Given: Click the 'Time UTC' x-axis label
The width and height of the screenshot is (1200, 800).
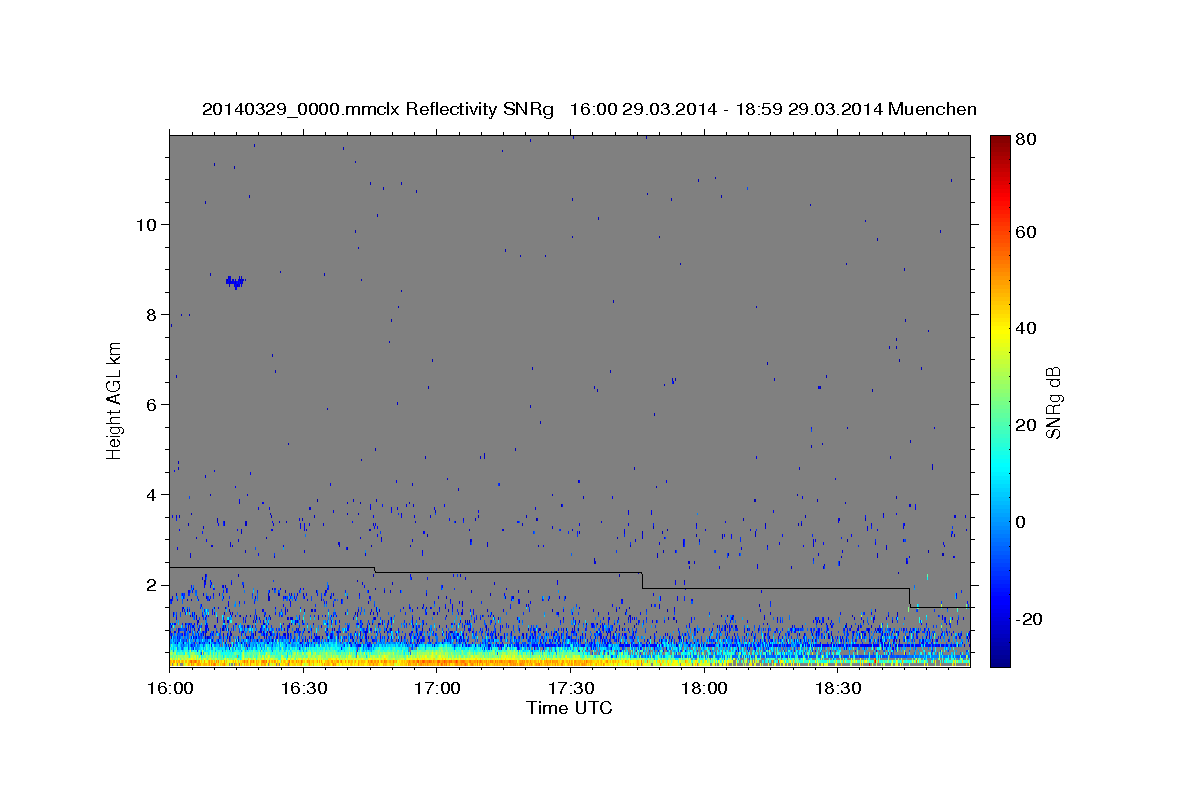Looking at the screenshot, I should 569,708.
